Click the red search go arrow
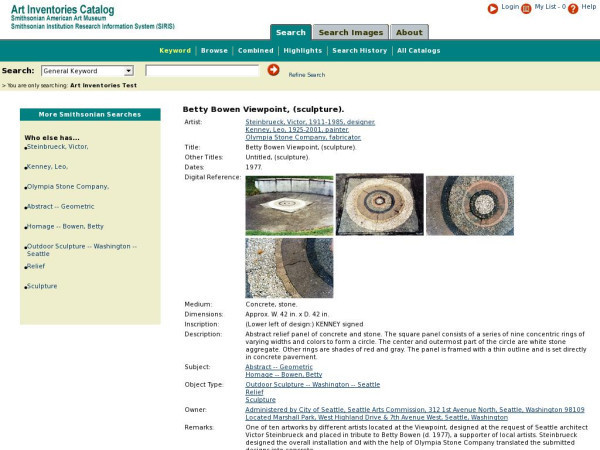This screenshot has width=600, height=450. pos(273,70)
